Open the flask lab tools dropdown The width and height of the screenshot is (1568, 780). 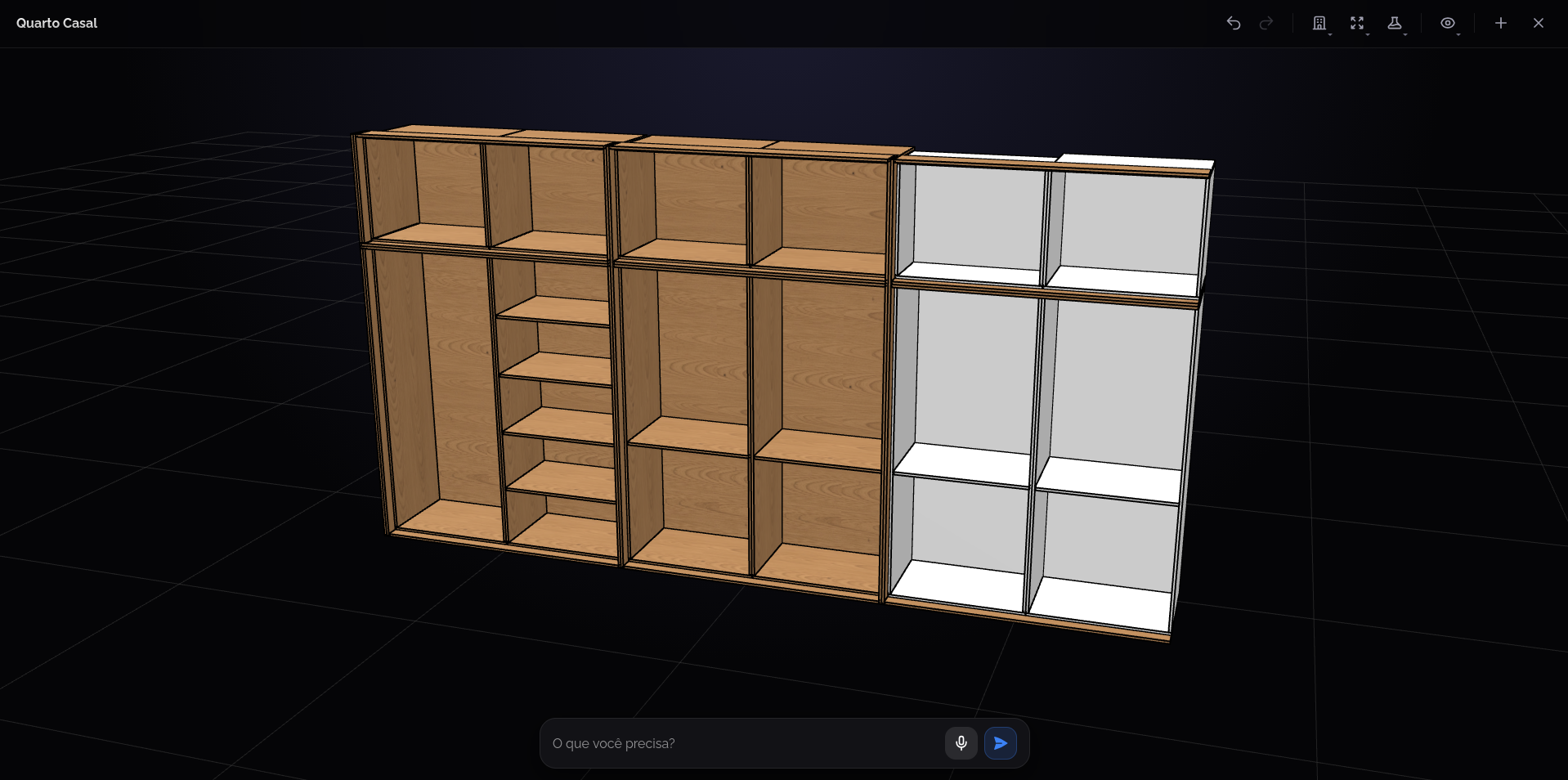[x=1395, y=23]
